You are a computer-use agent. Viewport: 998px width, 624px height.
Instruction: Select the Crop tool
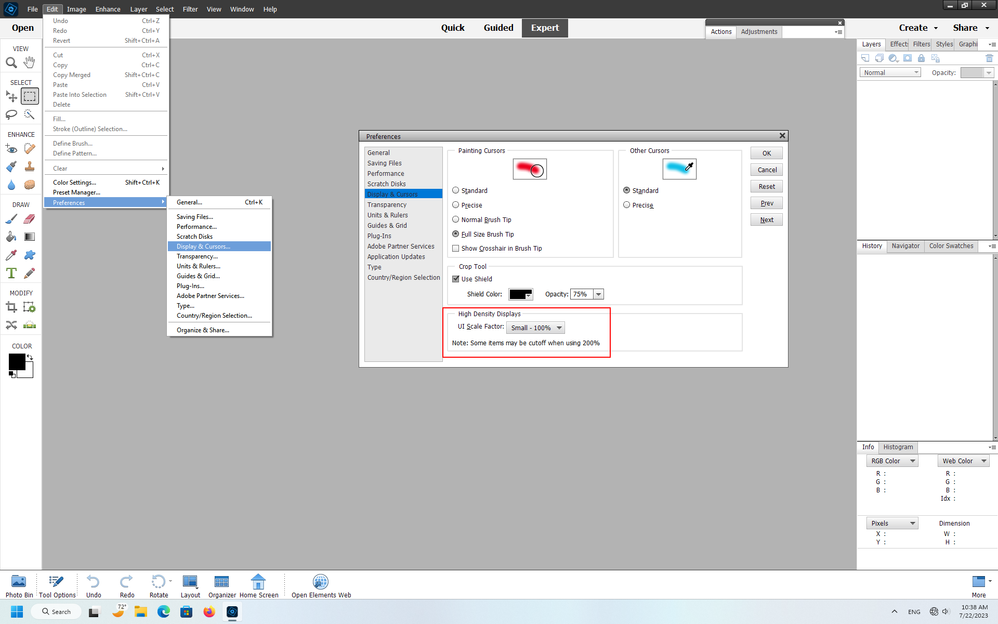pyautogui.click(x=10, y=307)
